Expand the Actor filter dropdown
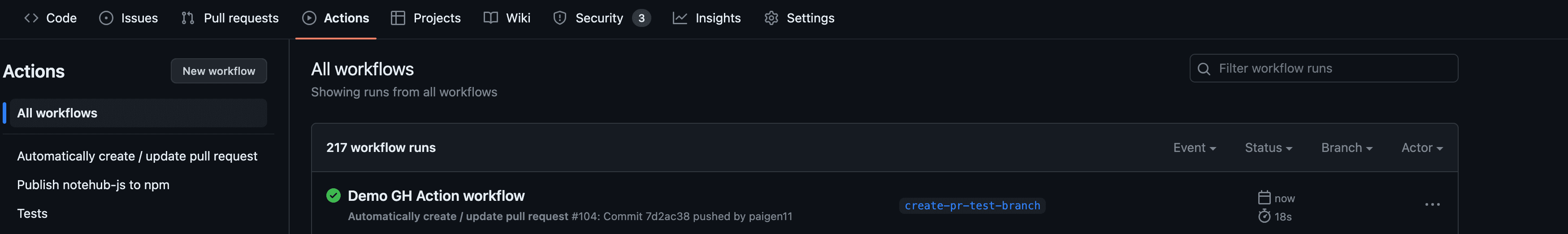Viewport: 1568px width, 234px height. click(1422, 148)
